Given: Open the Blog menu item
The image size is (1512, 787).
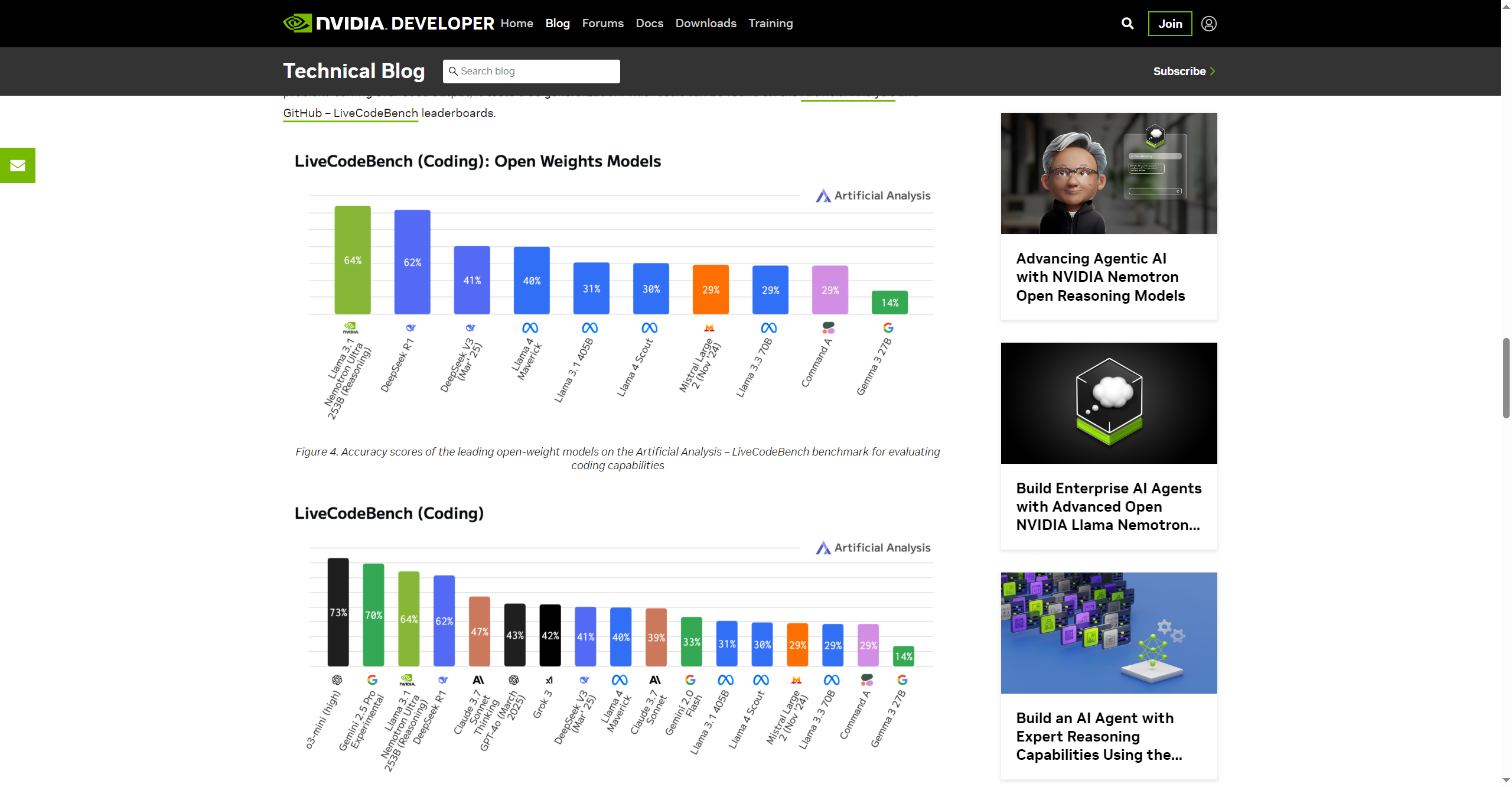Looking at the screenshot, I should (x=557, y=24).
